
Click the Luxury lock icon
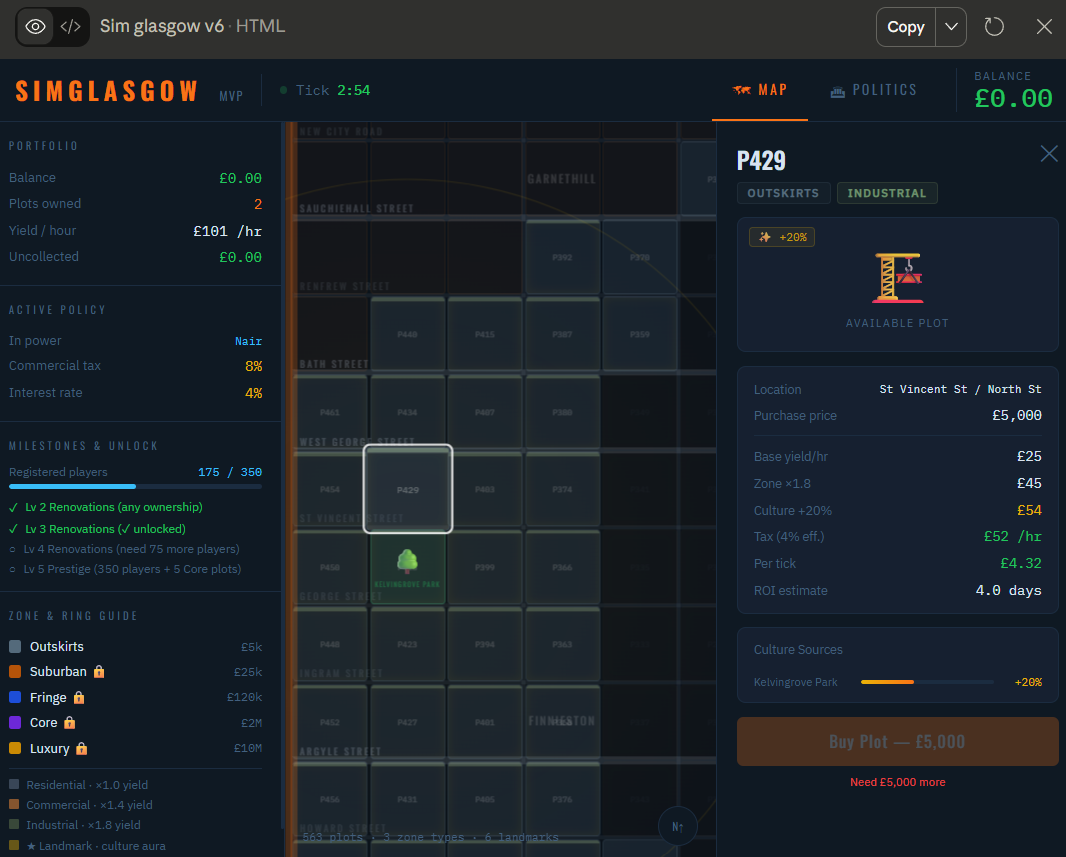(82, 748)
